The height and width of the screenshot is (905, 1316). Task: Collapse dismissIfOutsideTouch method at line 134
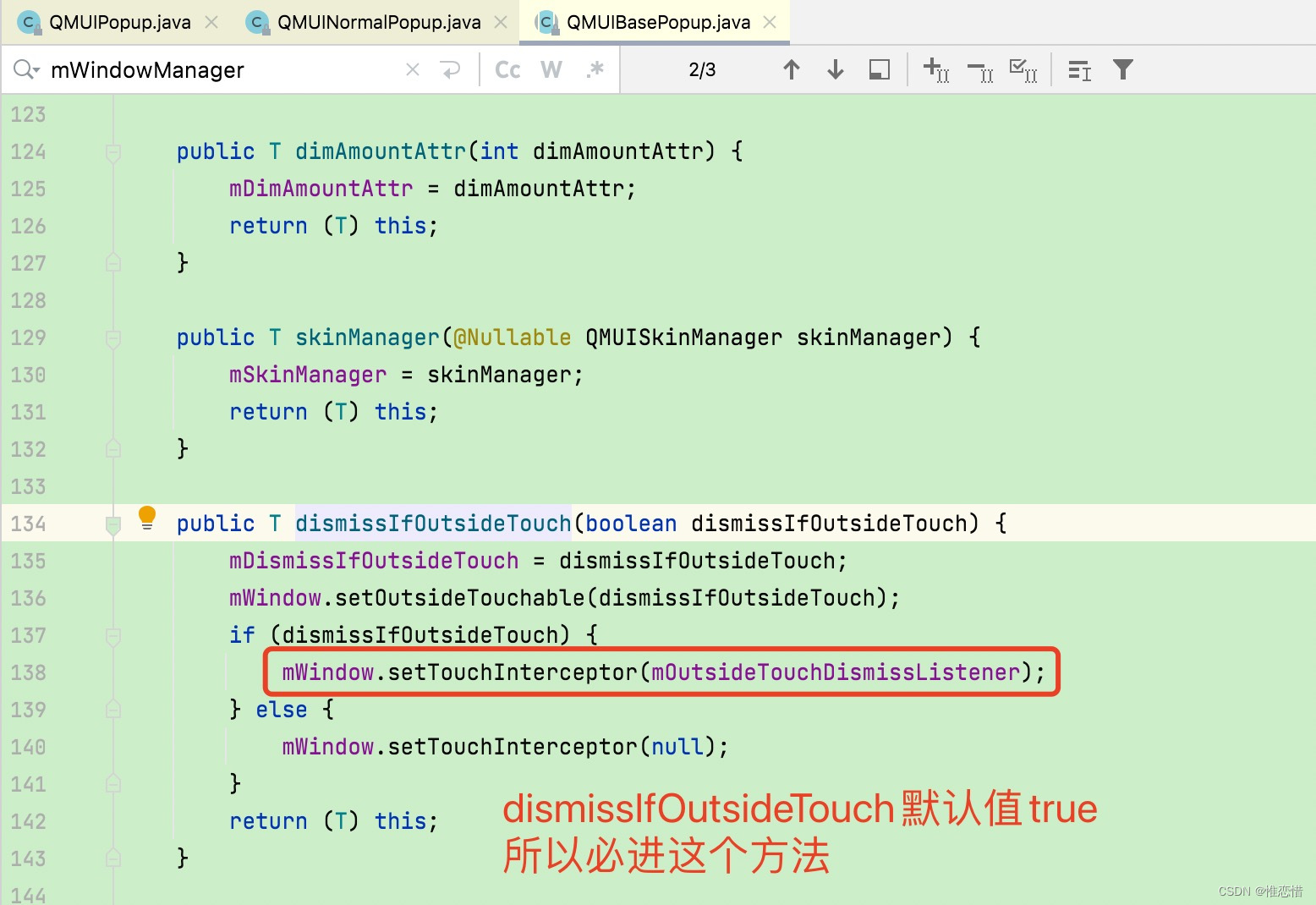point(112,524)
